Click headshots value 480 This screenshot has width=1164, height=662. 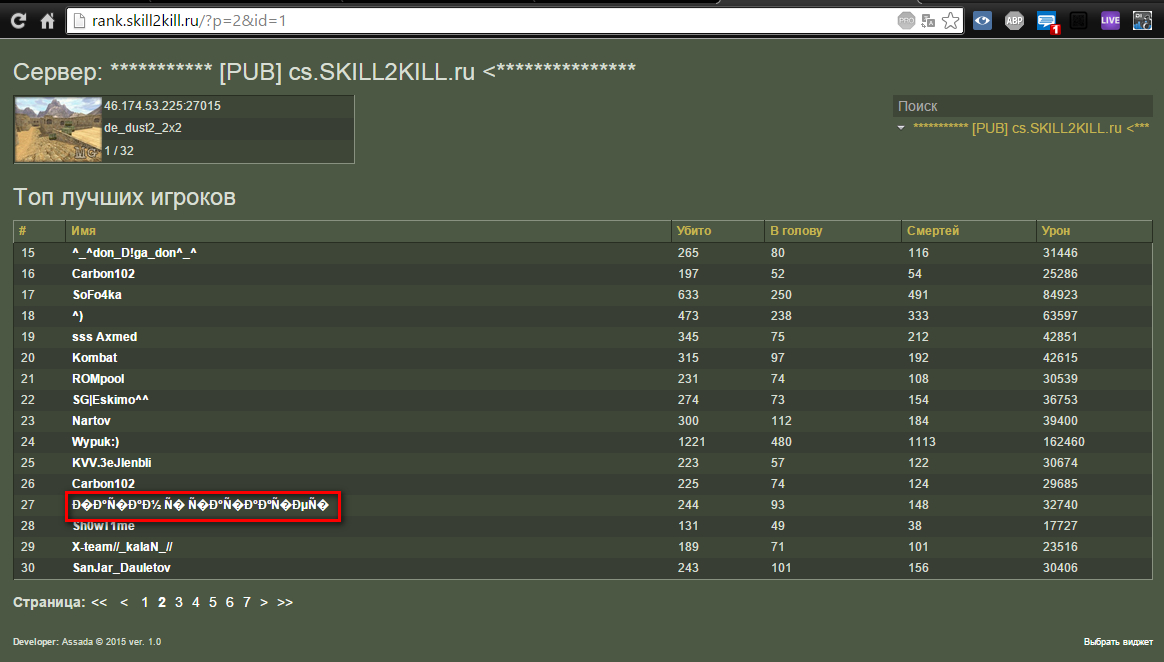click(x=780, y=442)
